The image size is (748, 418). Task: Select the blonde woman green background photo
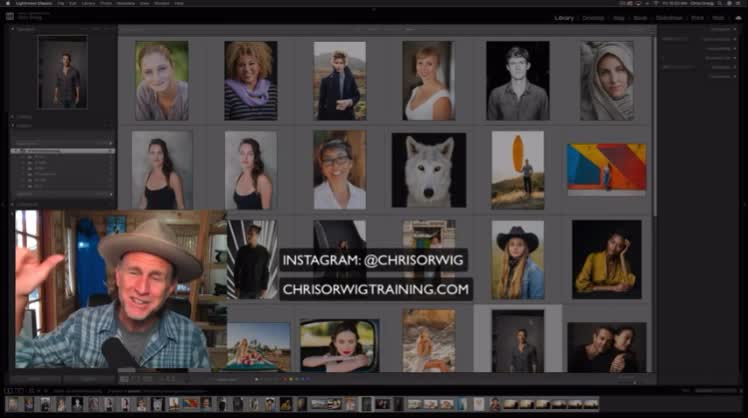click(x=162, y=81)
